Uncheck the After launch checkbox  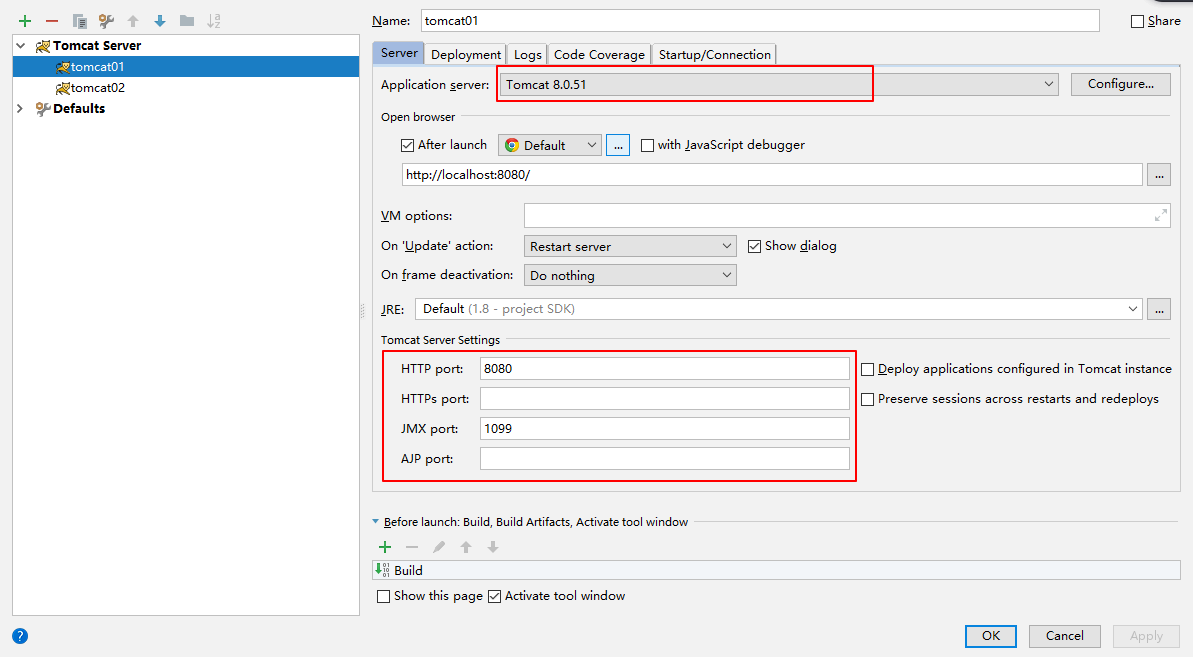pos(407,145)
